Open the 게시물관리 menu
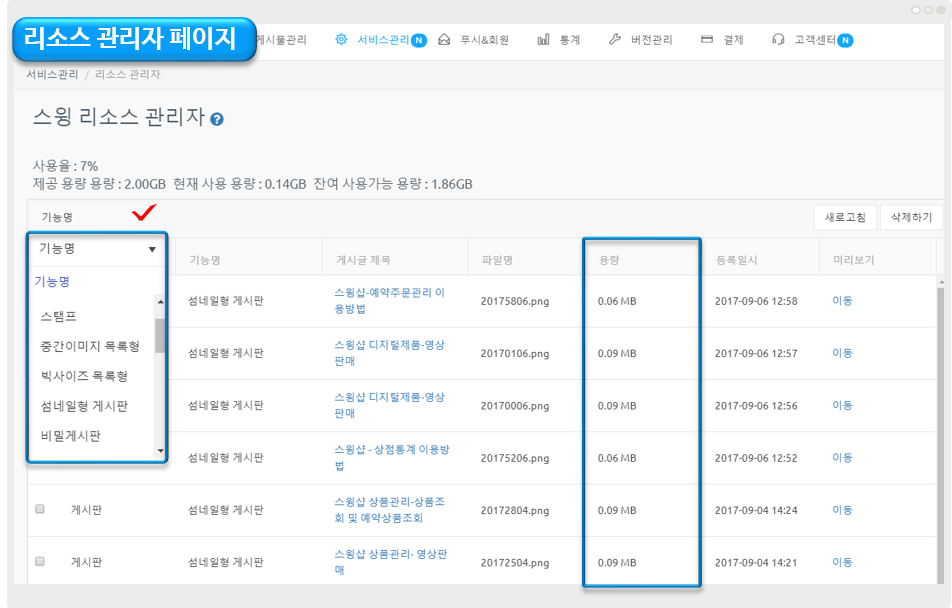 click(x=281, y=40)
